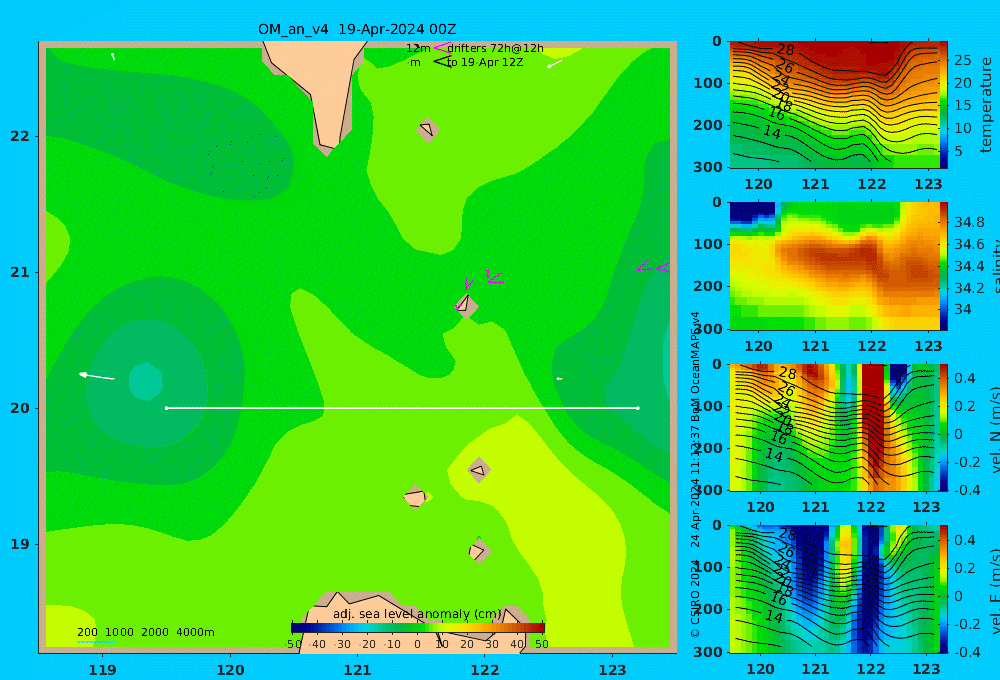Screen dimensions: 1000x680
Task: Click the white arrow left of the eddy
Action: pyautogui.click(x=96, y=376)
